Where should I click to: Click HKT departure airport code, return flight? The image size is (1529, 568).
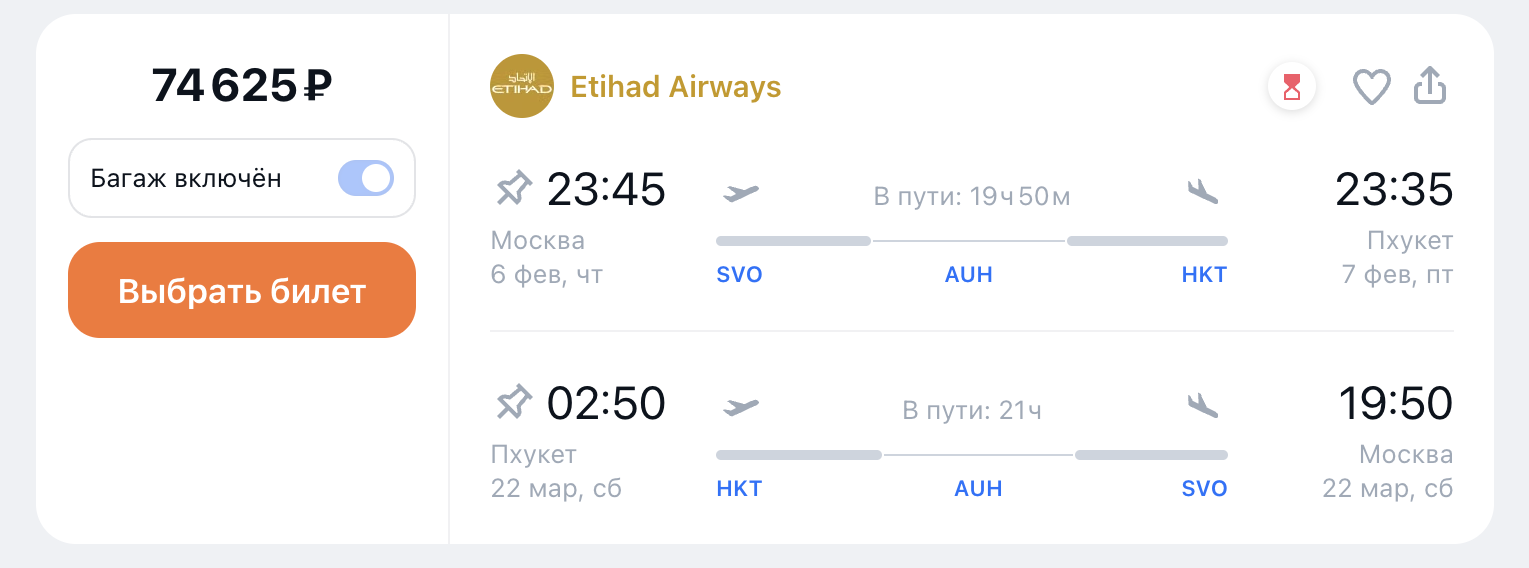[x=739, y=489]
